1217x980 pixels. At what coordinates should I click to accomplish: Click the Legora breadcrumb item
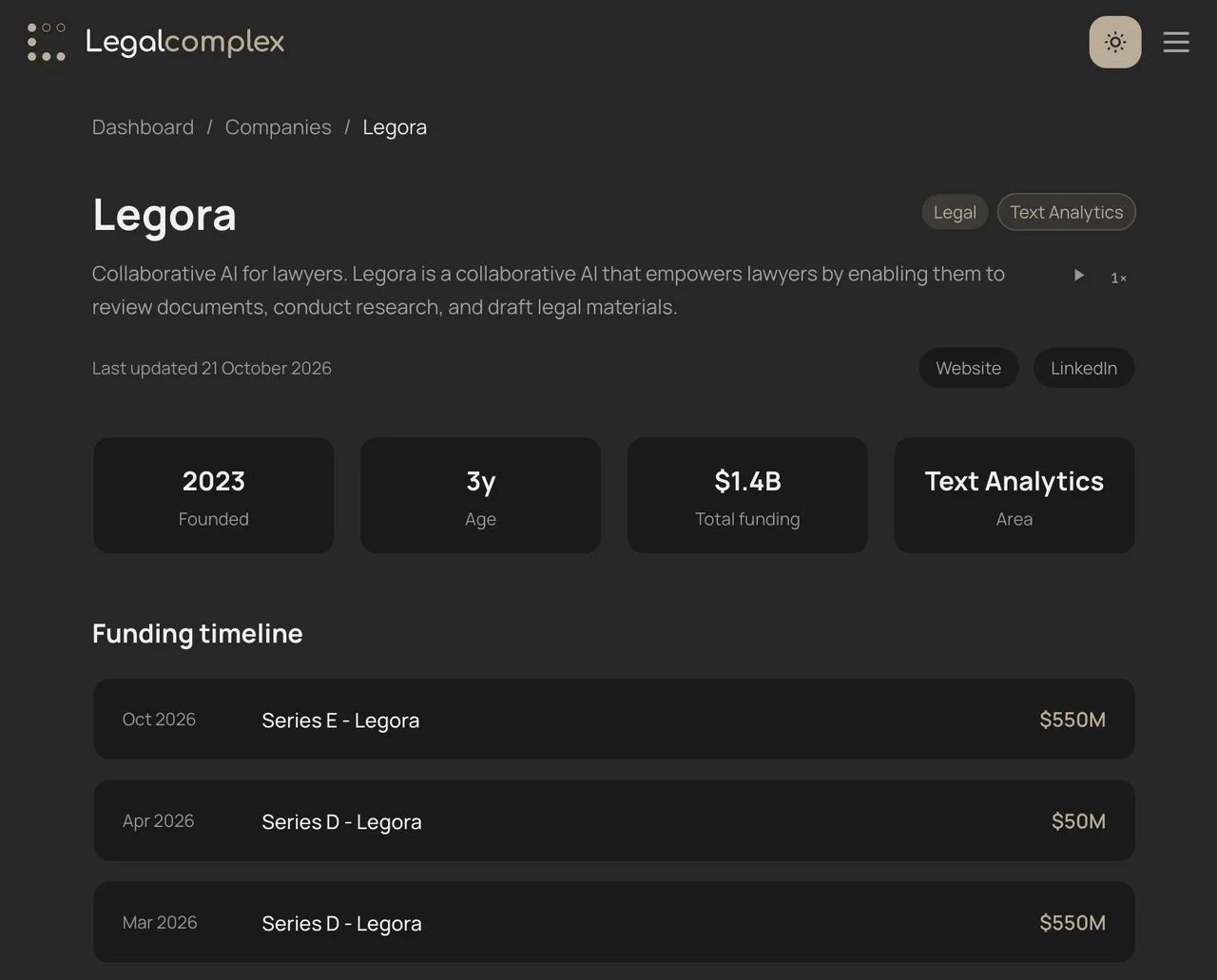pos(395,127)
